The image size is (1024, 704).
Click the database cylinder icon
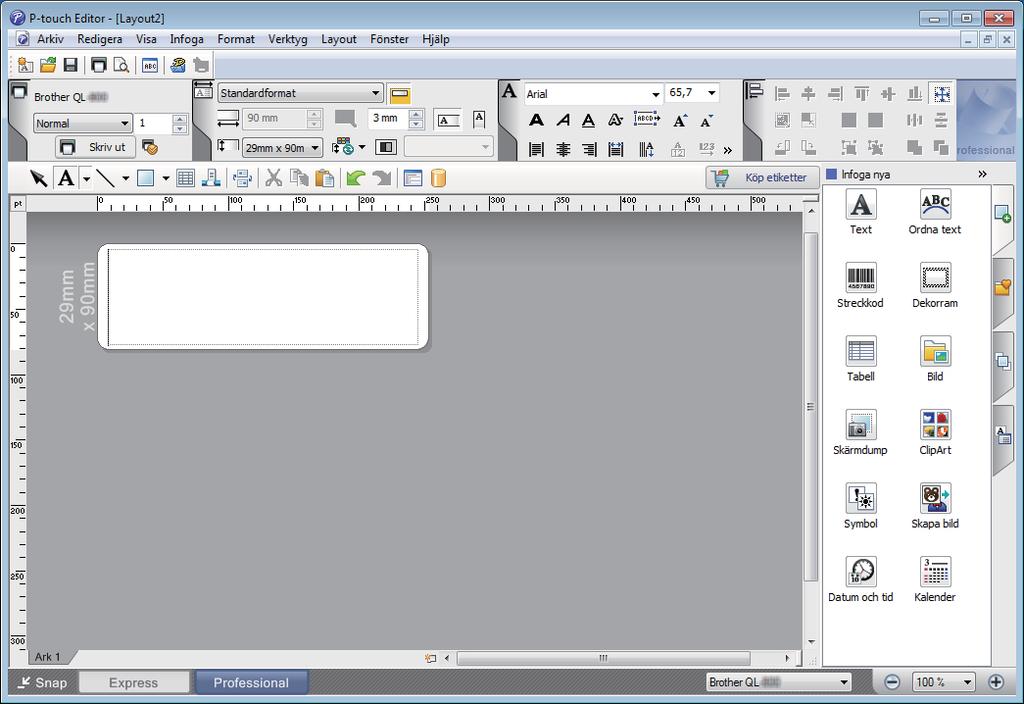[439, 178]
